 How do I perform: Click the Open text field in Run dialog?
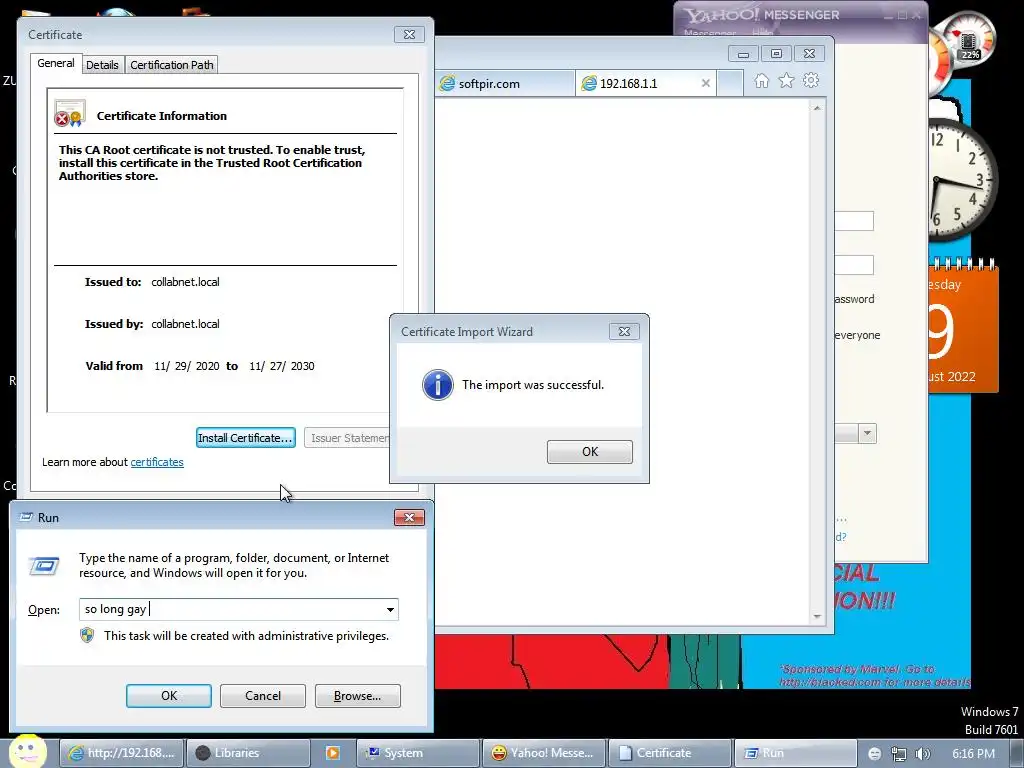coord(238,609)
